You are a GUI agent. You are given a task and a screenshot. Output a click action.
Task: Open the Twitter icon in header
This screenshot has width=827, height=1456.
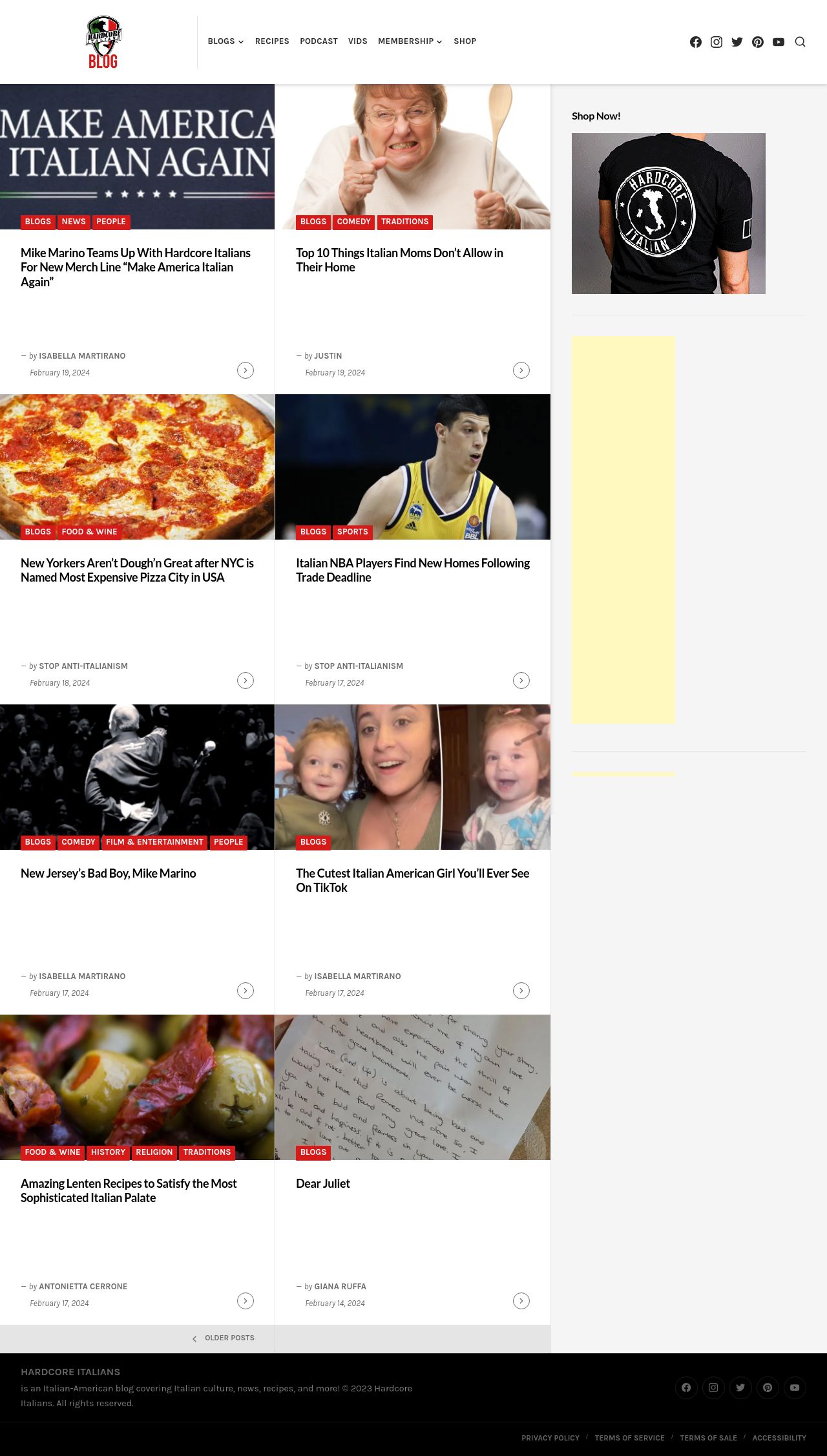click(737, 42)
